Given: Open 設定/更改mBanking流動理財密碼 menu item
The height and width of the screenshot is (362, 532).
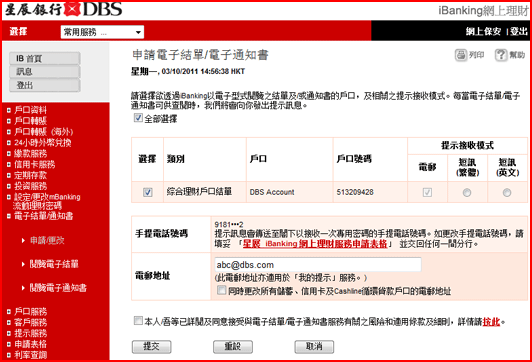Looking at the screenshot, I should point(46,201).
